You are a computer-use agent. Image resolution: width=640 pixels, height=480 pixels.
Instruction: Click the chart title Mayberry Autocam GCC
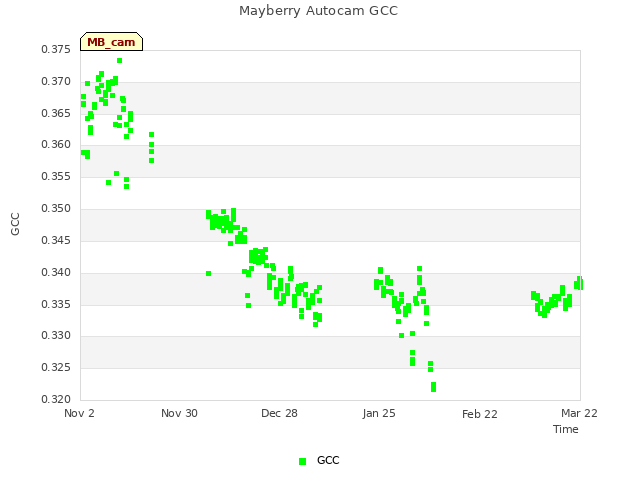pos(318,11)
